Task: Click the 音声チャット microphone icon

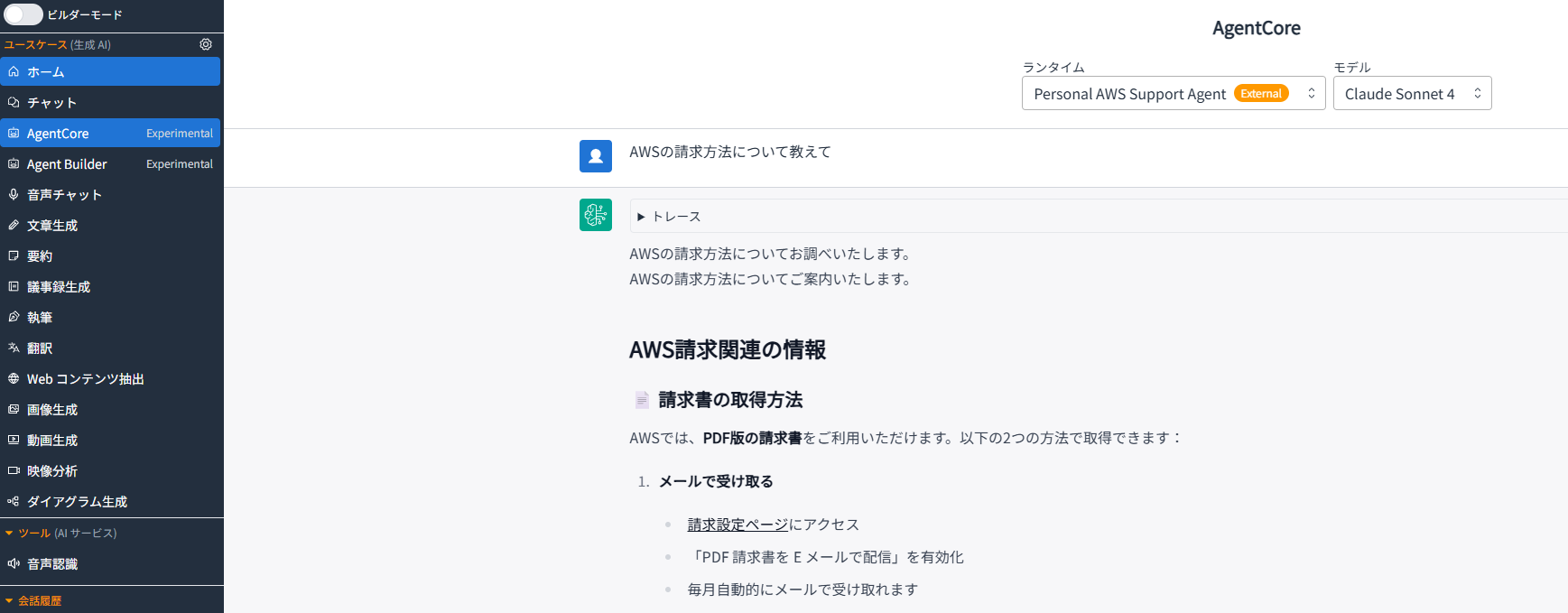Action: [14, 194]
